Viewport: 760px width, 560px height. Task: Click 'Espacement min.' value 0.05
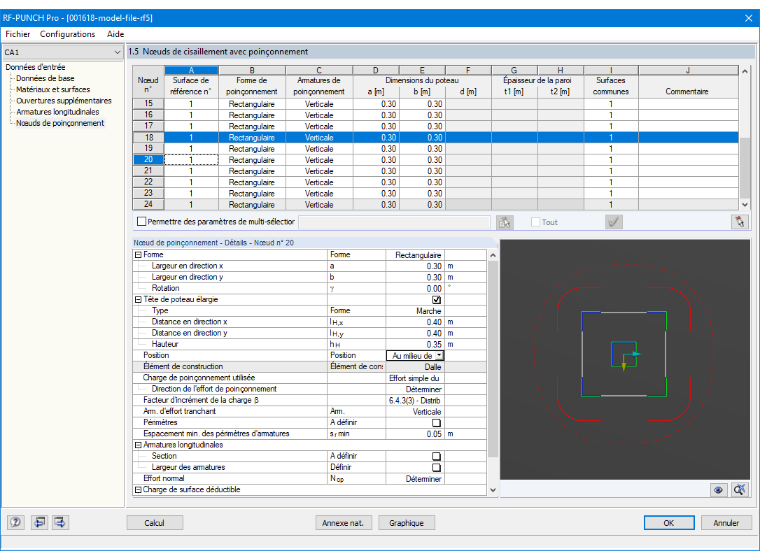414,434
